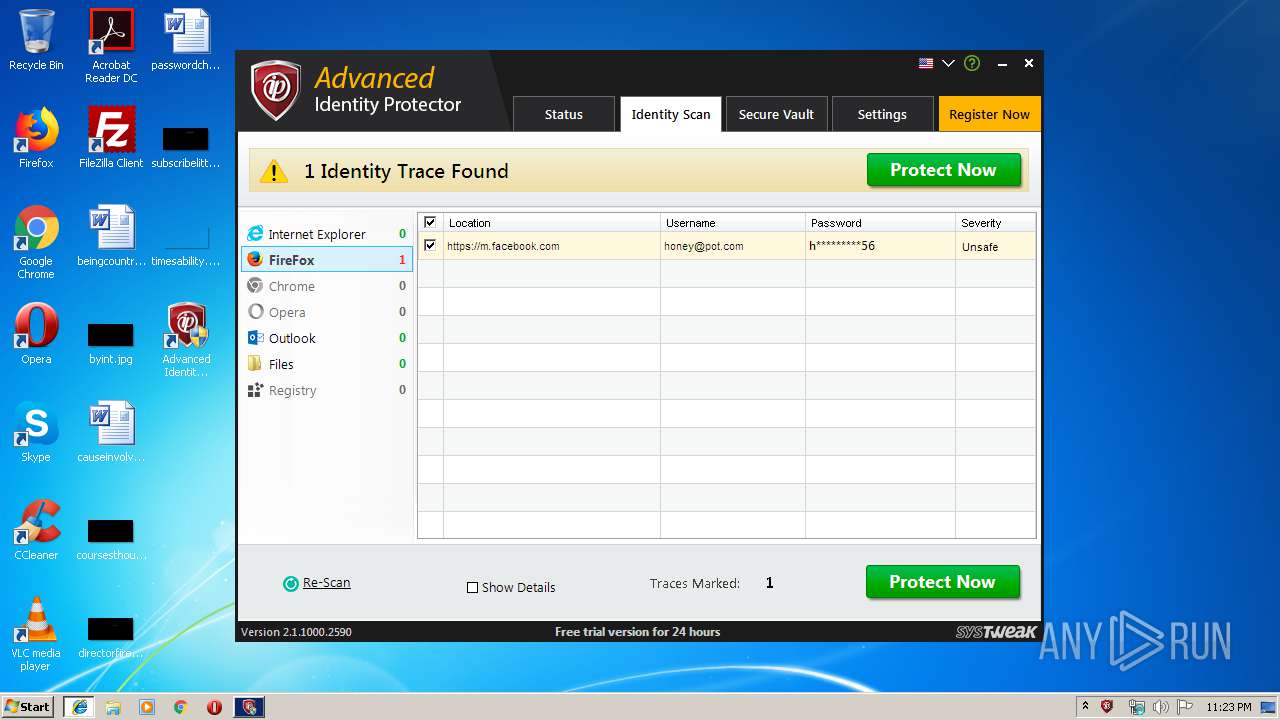Enable the Show Details checkbox
1280x720 pixels.
tap(472, 588)
